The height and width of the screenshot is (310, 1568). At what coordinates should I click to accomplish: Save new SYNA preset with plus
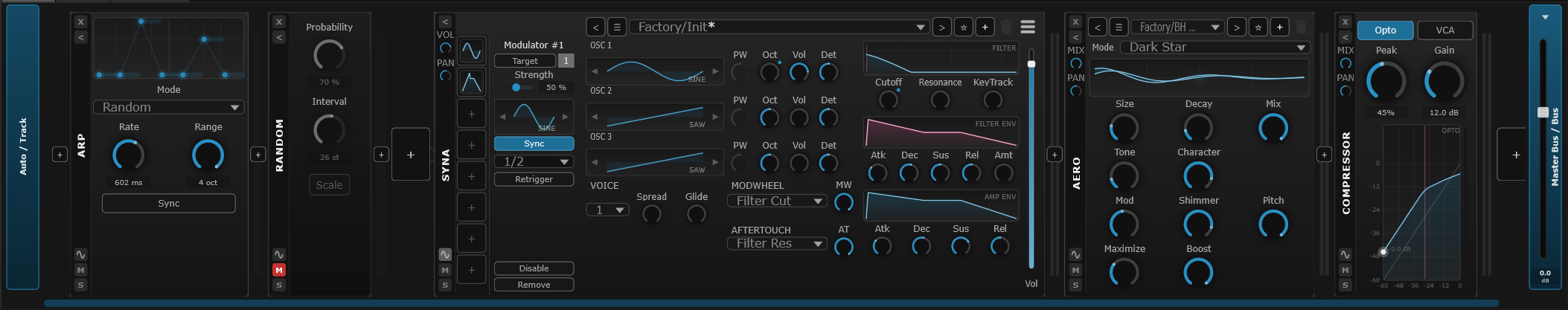click(x=985, y=28)
